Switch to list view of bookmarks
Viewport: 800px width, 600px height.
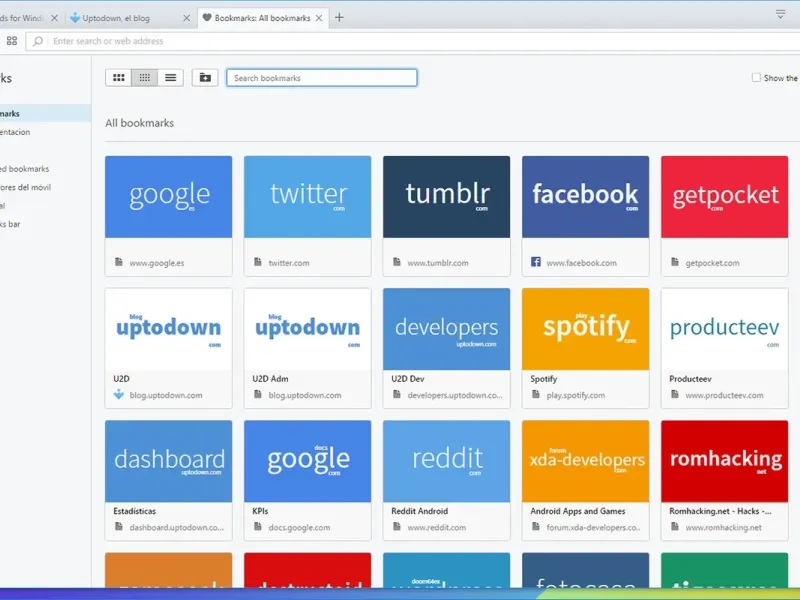click(x=170, y=78)
